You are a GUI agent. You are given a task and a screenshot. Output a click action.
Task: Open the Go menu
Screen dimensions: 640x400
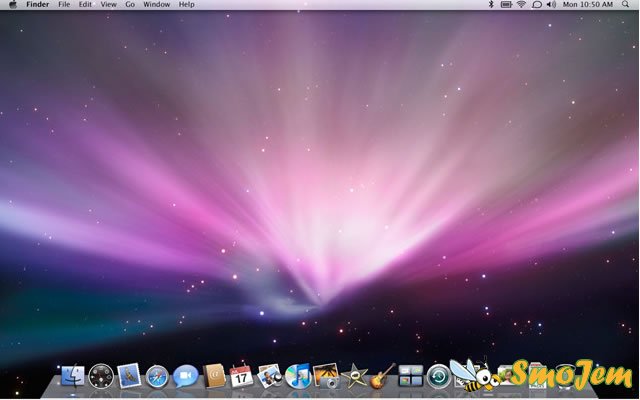point(130,4)
